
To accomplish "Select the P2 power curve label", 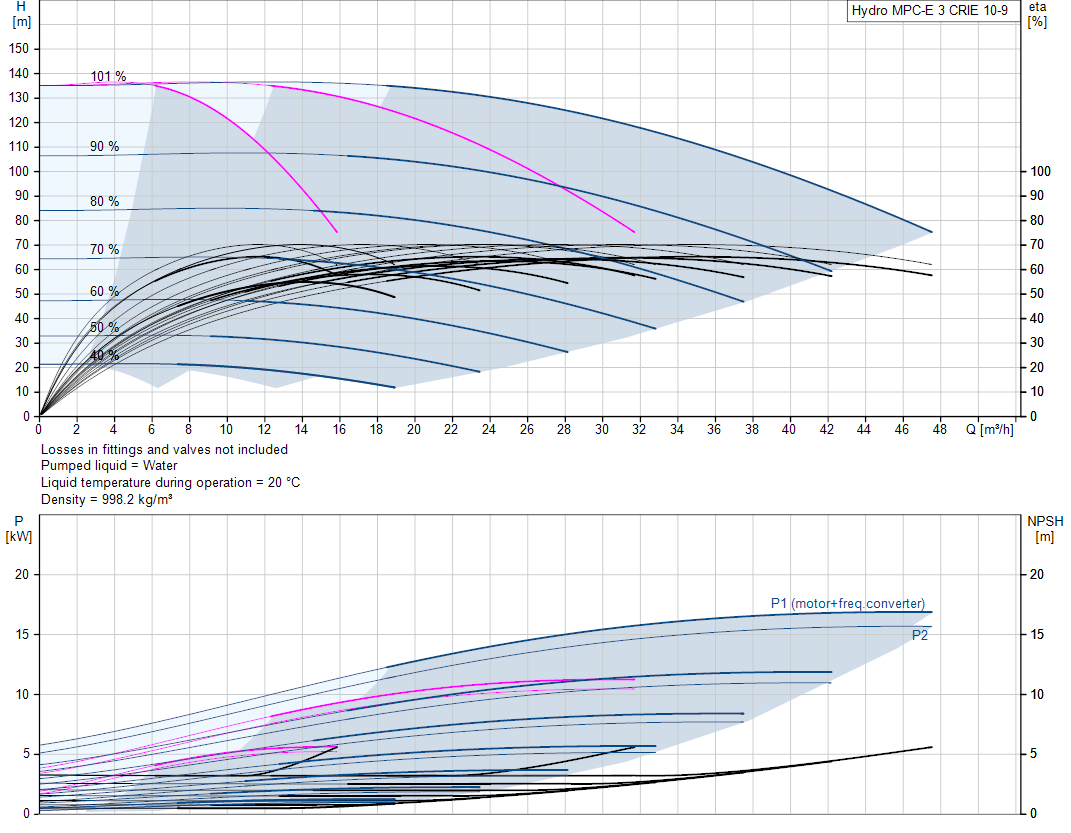I will pos(919,635).
